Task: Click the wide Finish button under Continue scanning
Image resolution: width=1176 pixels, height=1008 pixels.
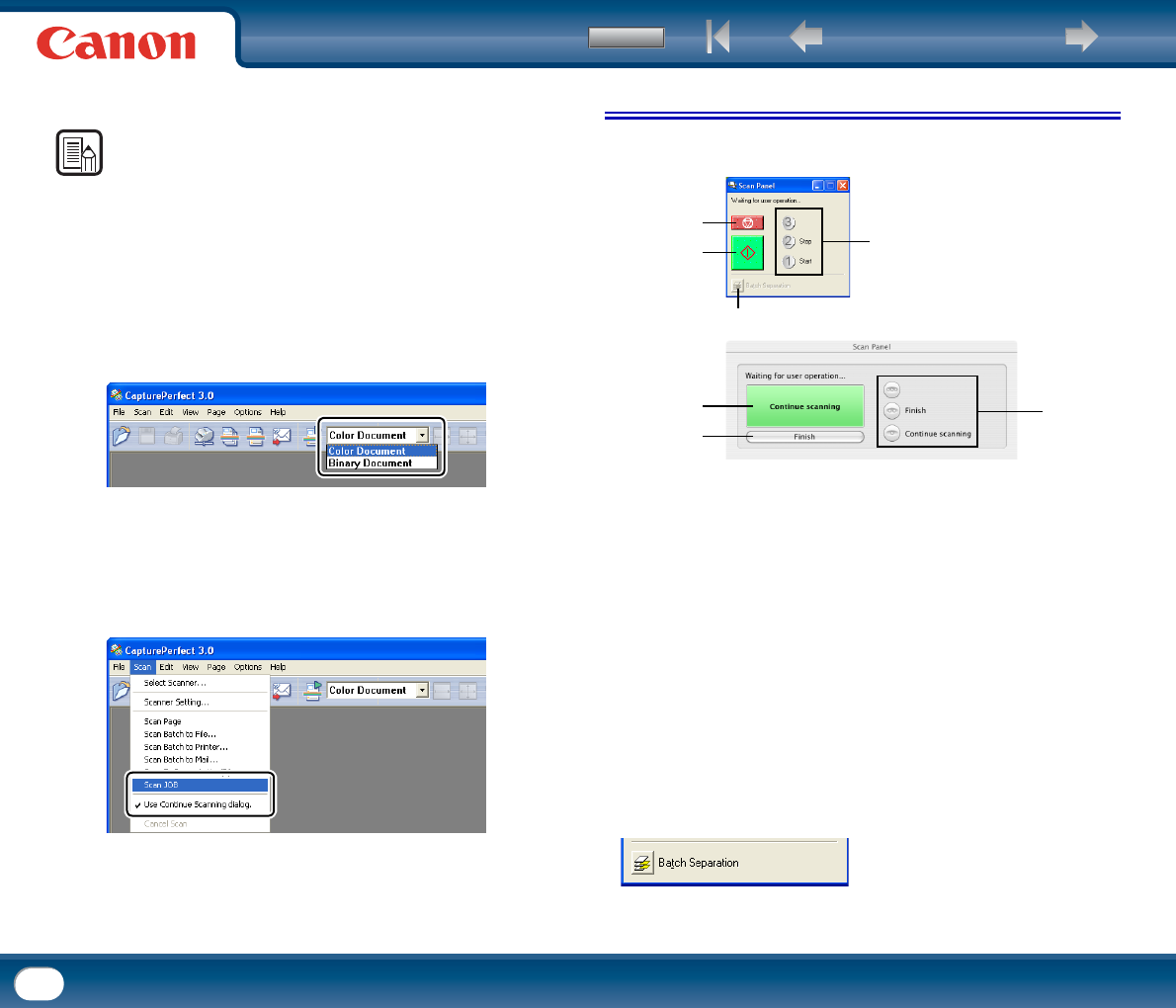Action: tap(804, 437)
